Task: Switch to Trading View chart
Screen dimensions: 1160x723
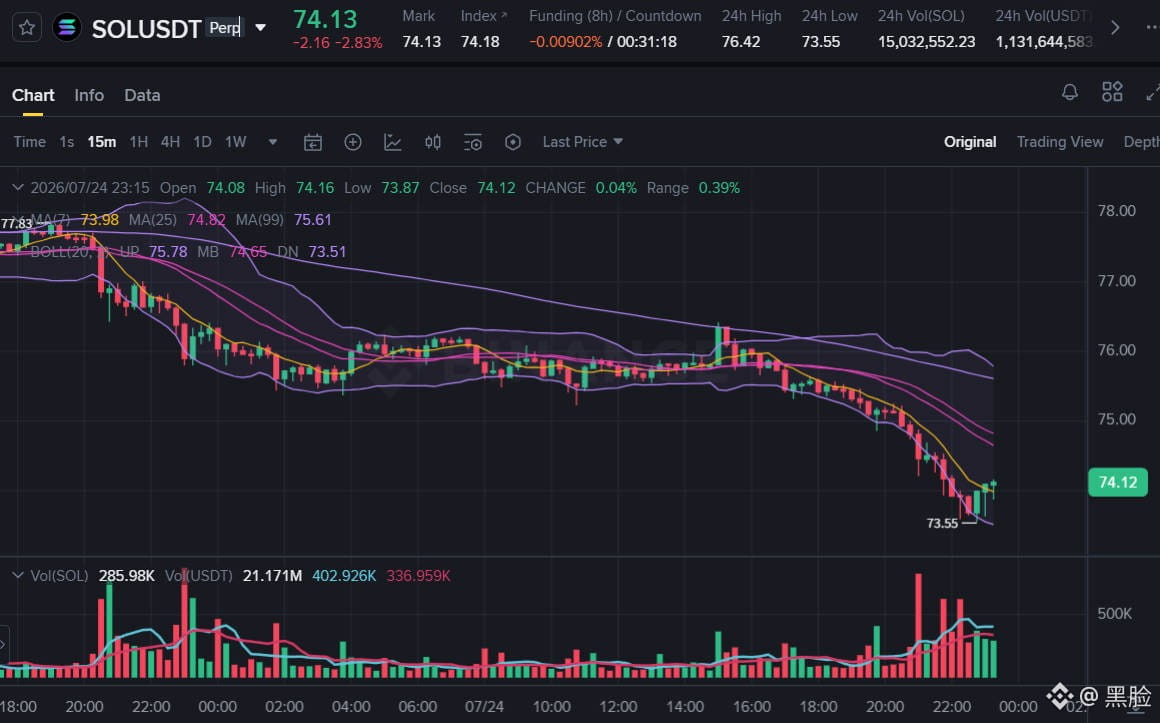Action: point(1059,141)
